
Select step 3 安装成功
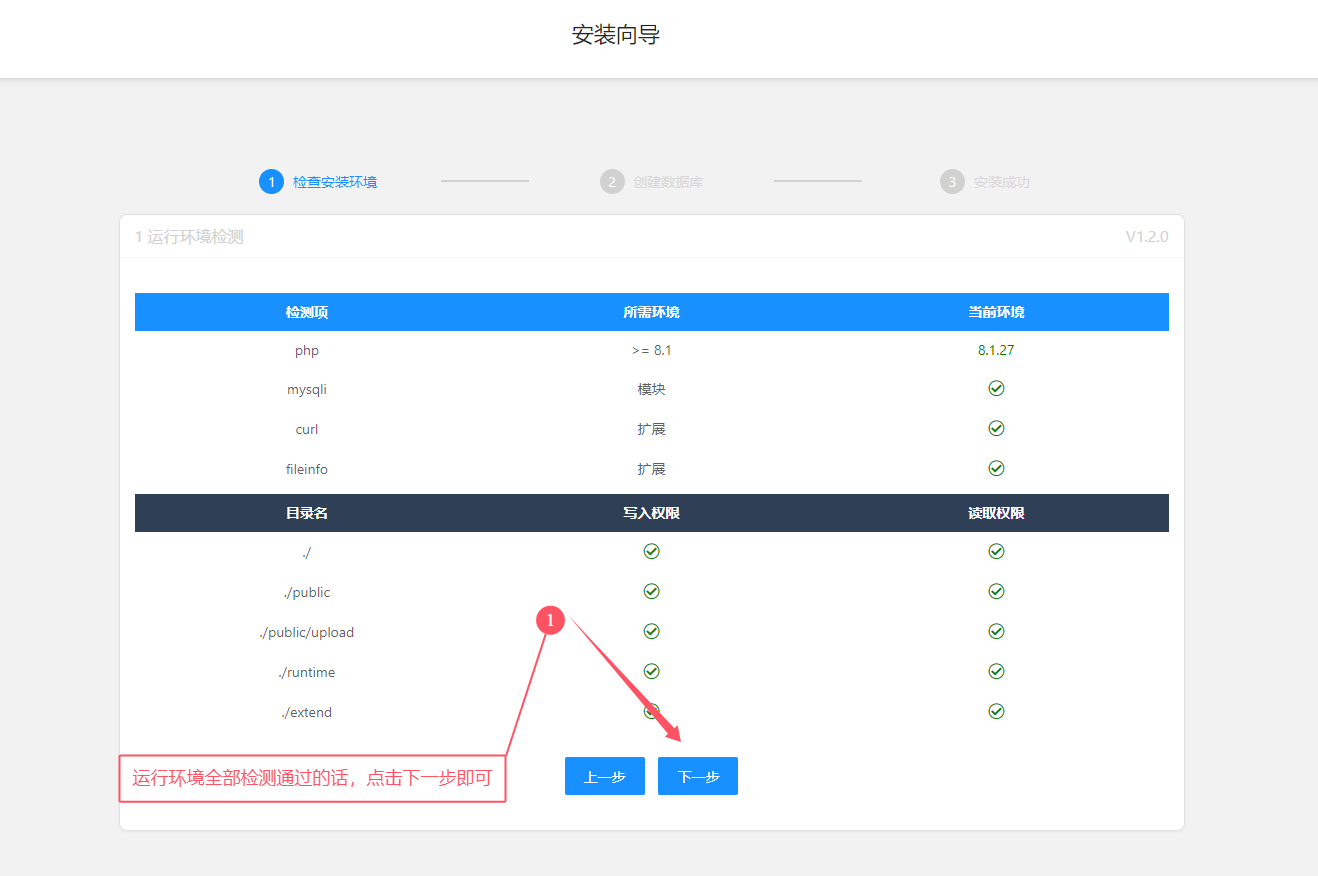pos(985,182)
